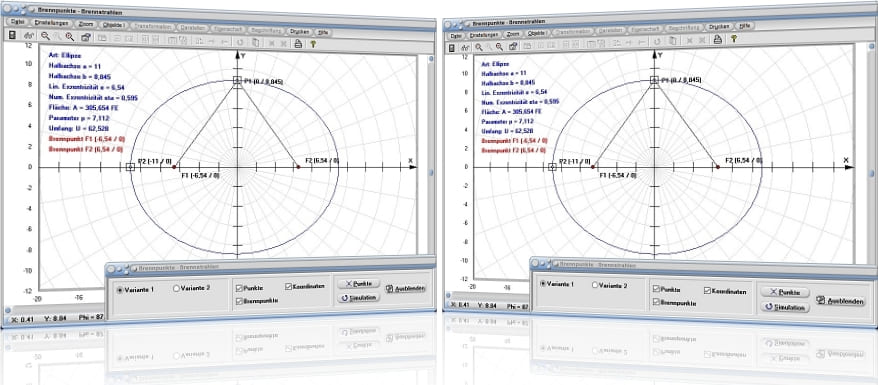Click printer icon in right window toolbar
Image resolution: width=878 pixels, height=385 pixels.
[717, 39]
